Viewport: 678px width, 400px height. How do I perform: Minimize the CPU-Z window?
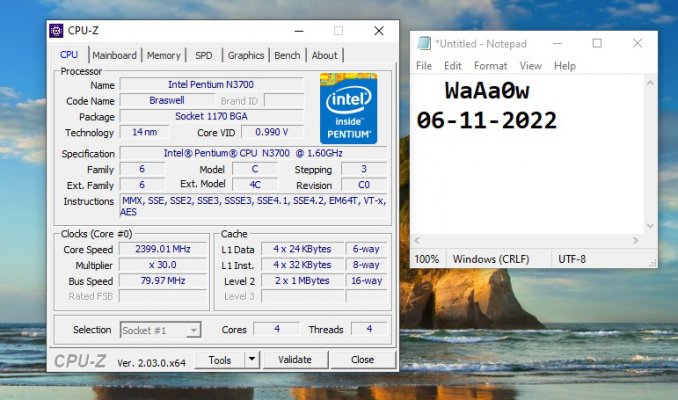point(299,31)
